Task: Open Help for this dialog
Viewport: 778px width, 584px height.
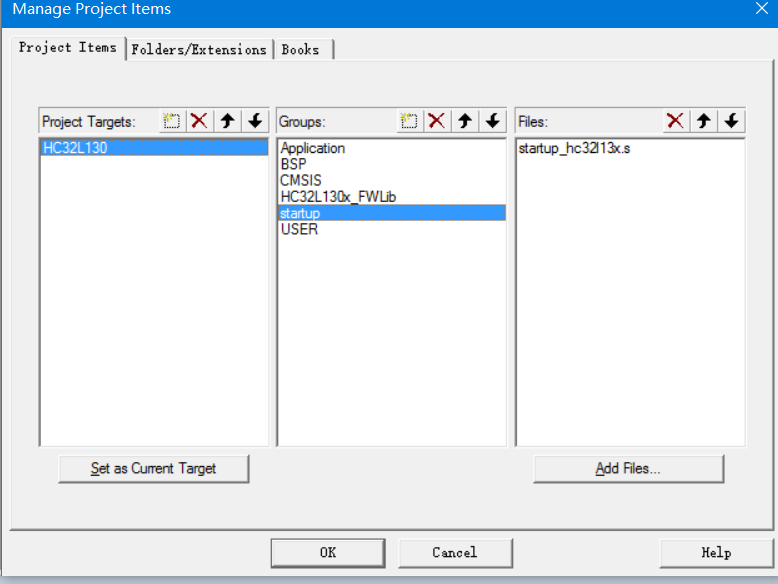Action: (716, 553)
